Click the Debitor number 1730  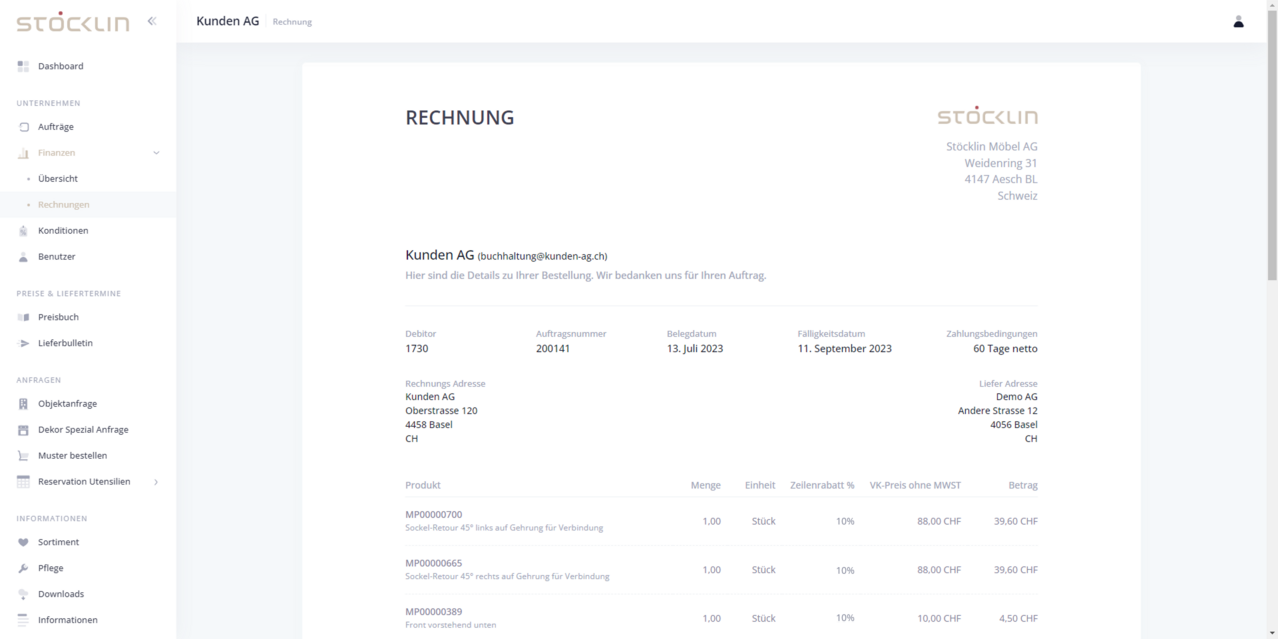[417, 349]
